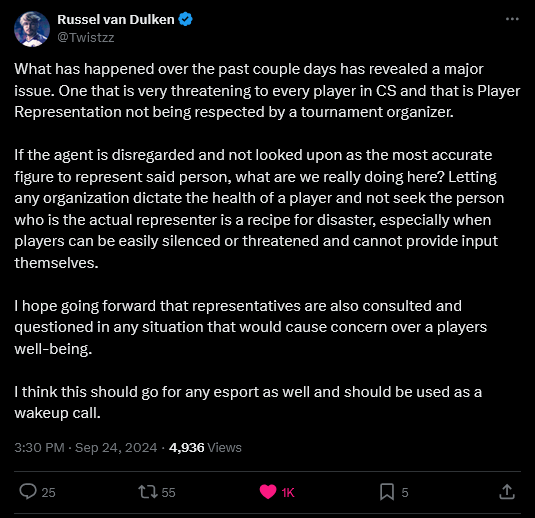Toggle the bookmark icon
Viewport: 535px width, 518px height.
[x=387, y=492]
